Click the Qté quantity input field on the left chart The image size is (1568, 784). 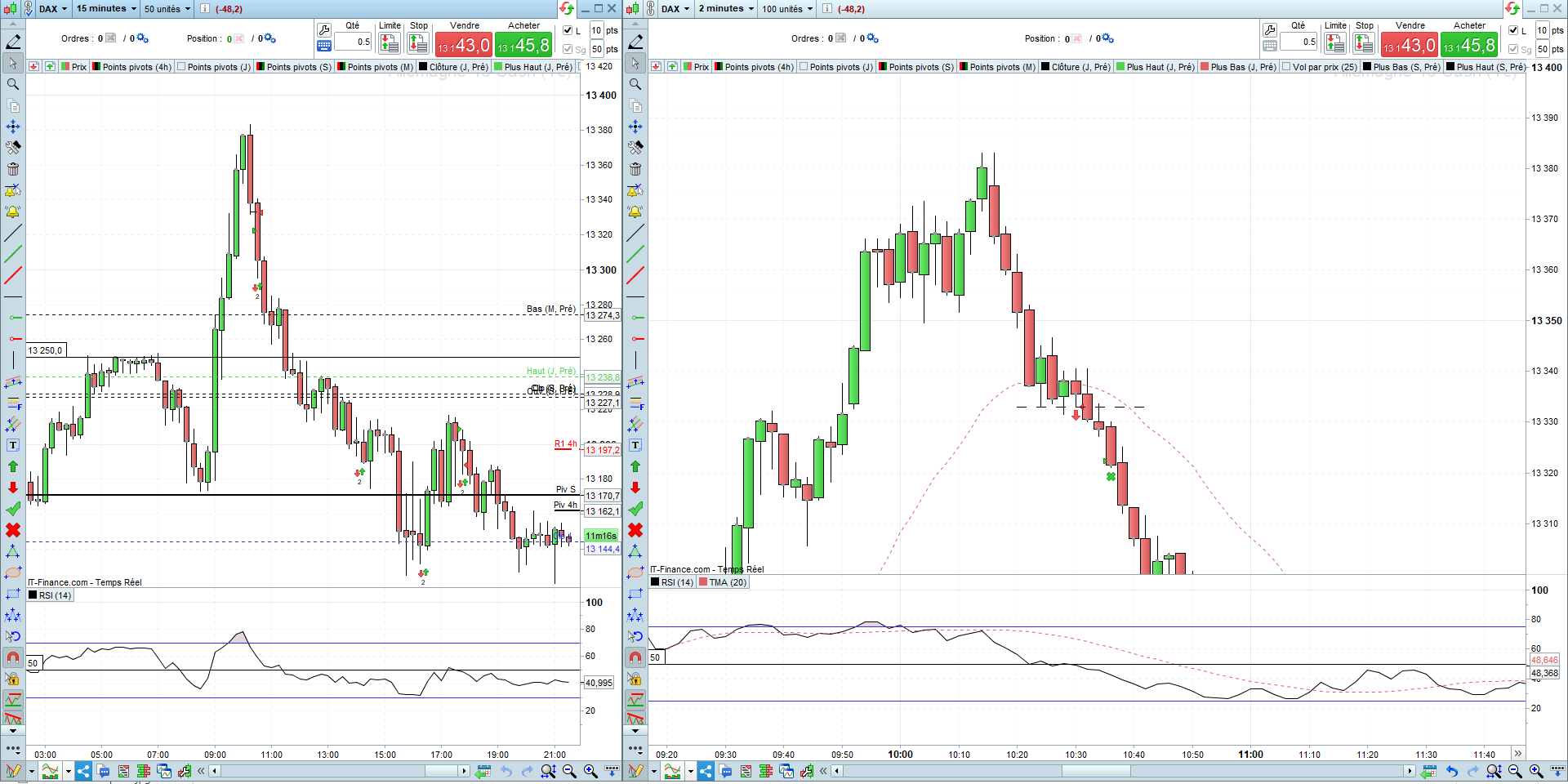pyautogui.click(x=353, y=42)
